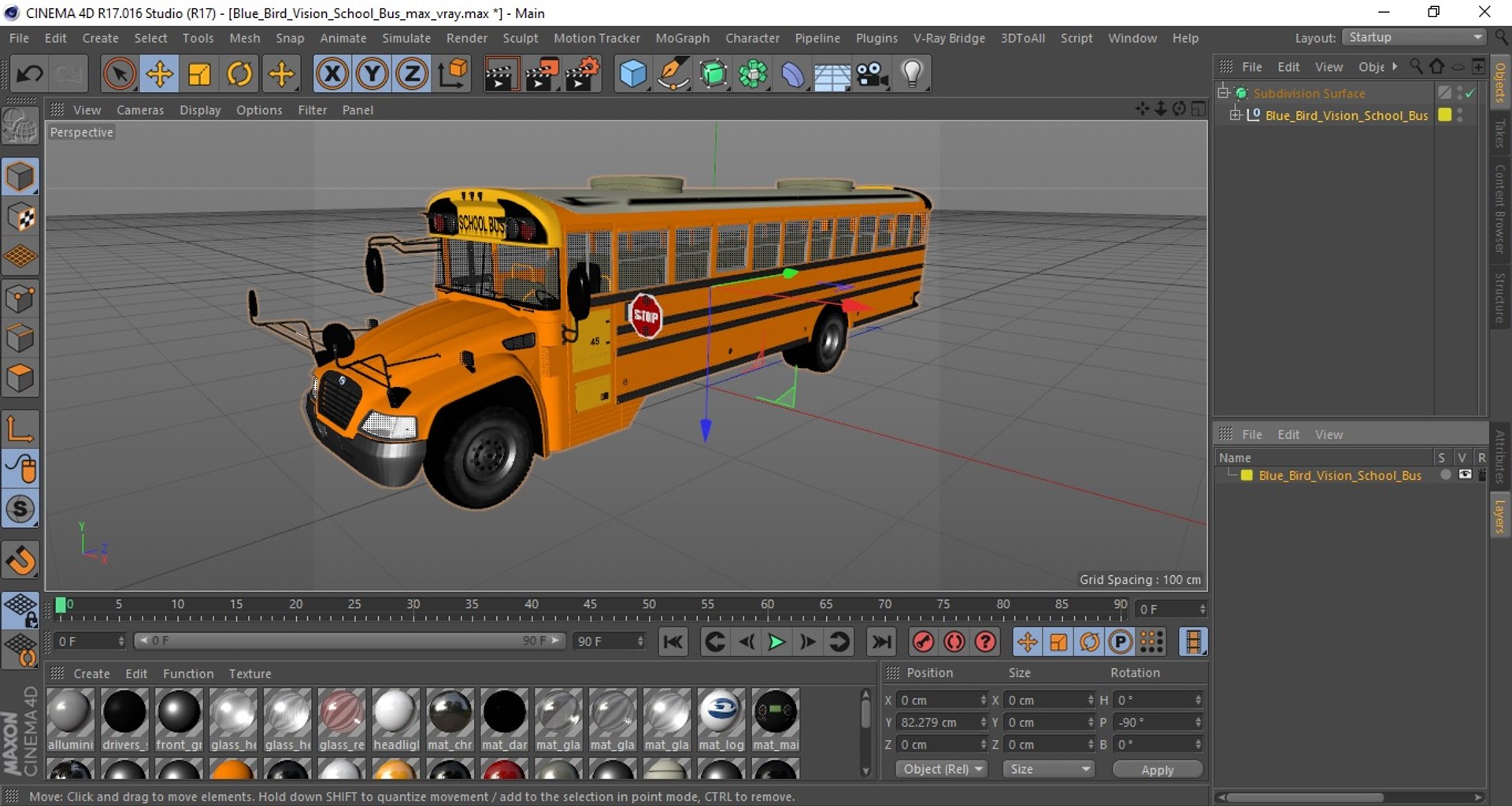Toggle Snap S icon in sidebar
The width and height of the screenshot is (1512, 806).
(20, 509)
